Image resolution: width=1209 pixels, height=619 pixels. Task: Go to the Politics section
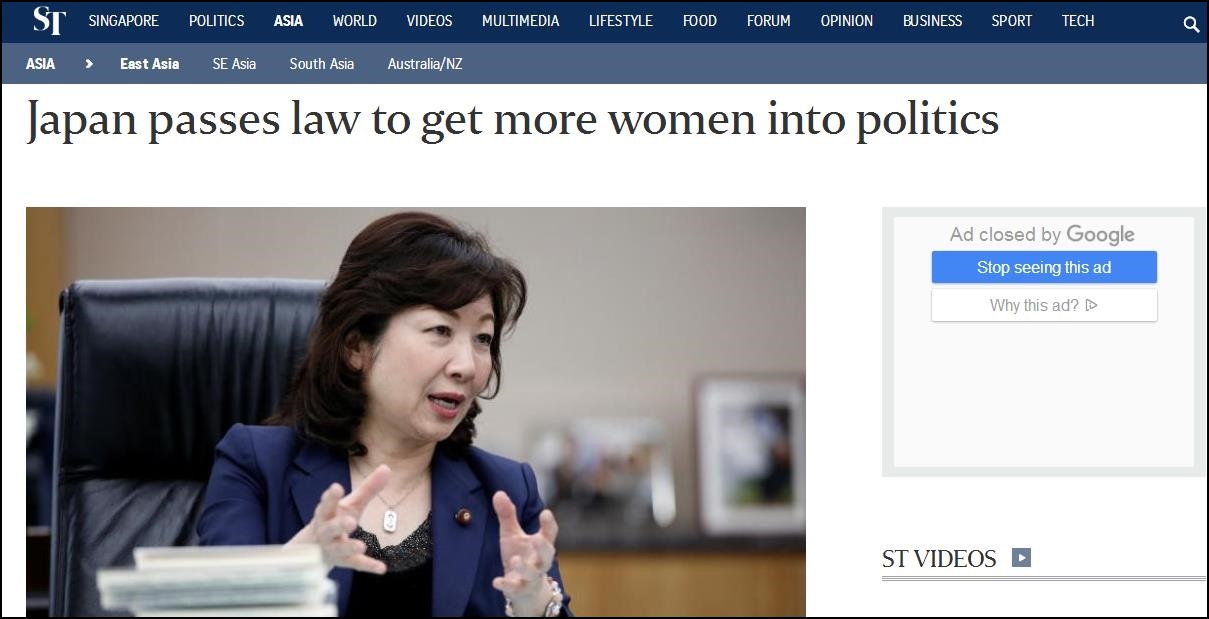point(217,21)
